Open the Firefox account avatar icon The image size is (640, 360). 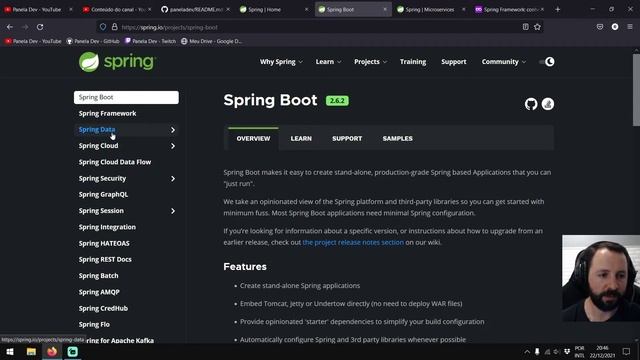click(615, 27)
